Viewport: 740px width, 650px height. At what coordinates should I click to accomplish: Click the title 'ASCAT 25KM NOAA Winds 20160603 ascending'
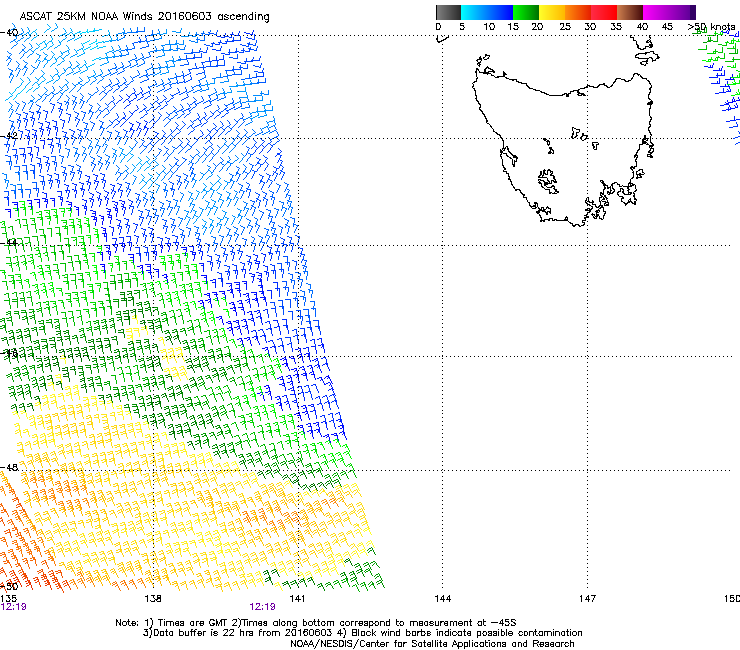(144, 17)
